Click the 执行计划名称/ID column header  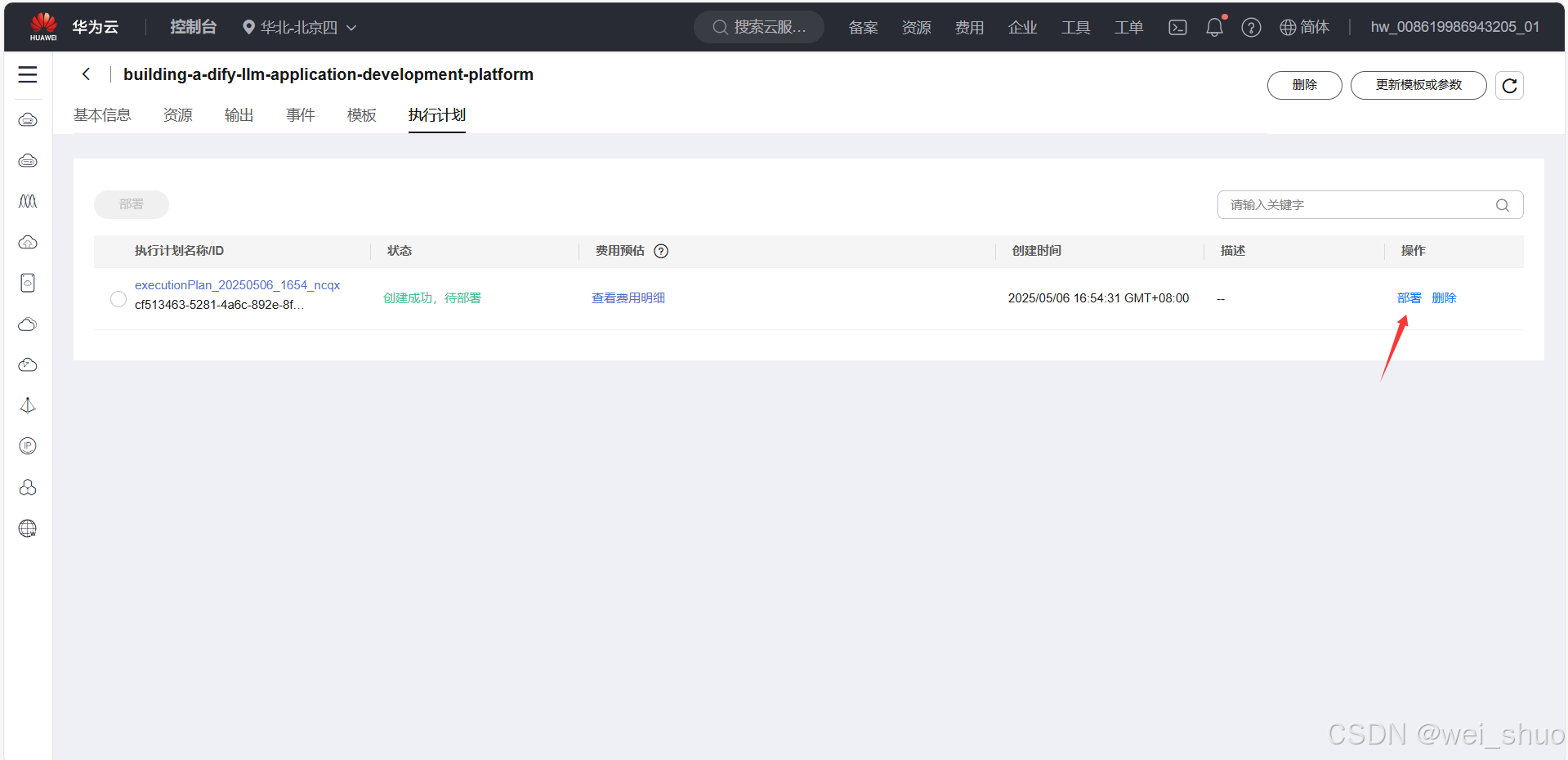tap(179, 251)
